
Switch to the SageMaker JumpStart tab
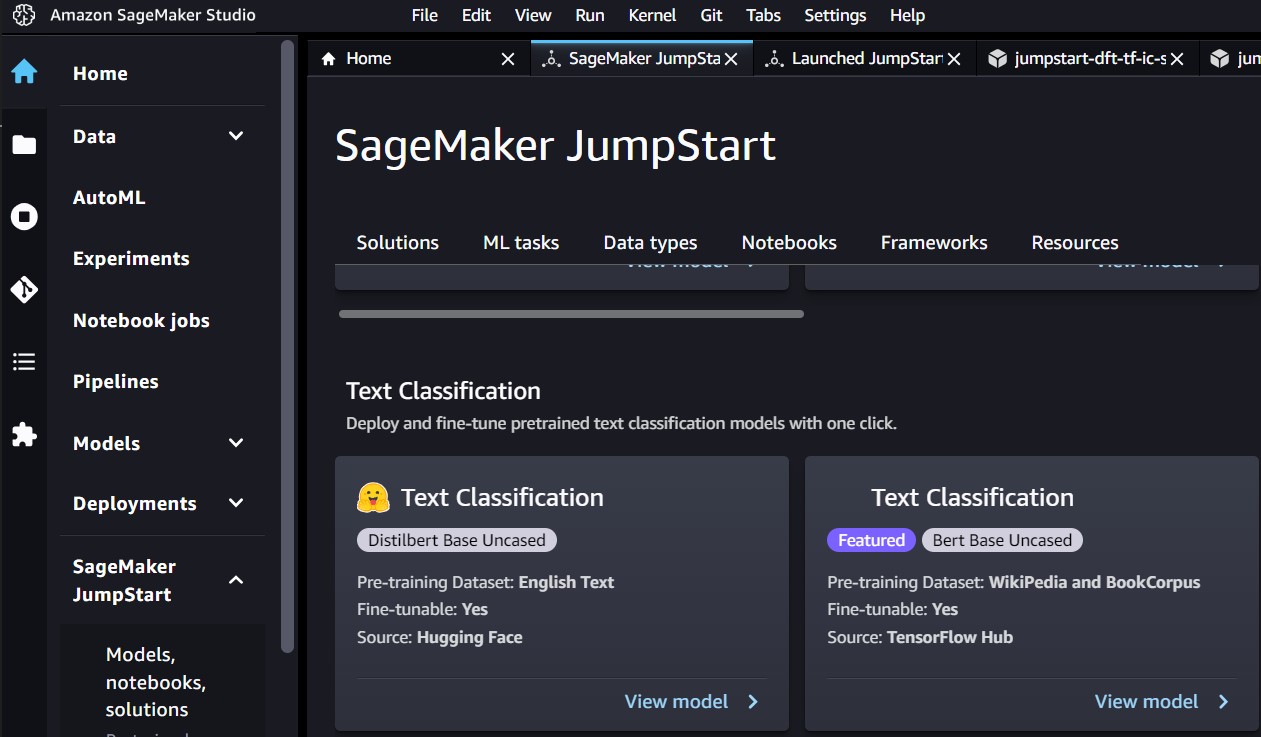[x=643, y=59]
